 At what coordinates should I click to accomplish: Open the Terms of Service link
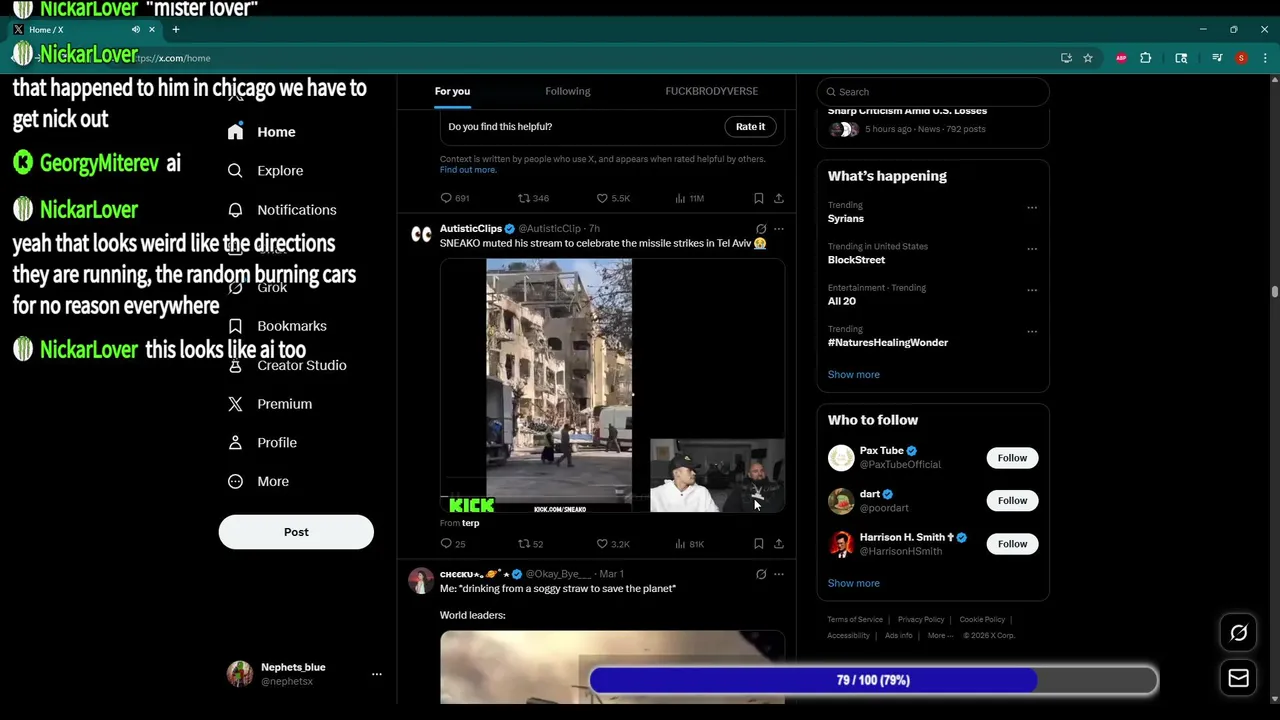coord(855,620)
